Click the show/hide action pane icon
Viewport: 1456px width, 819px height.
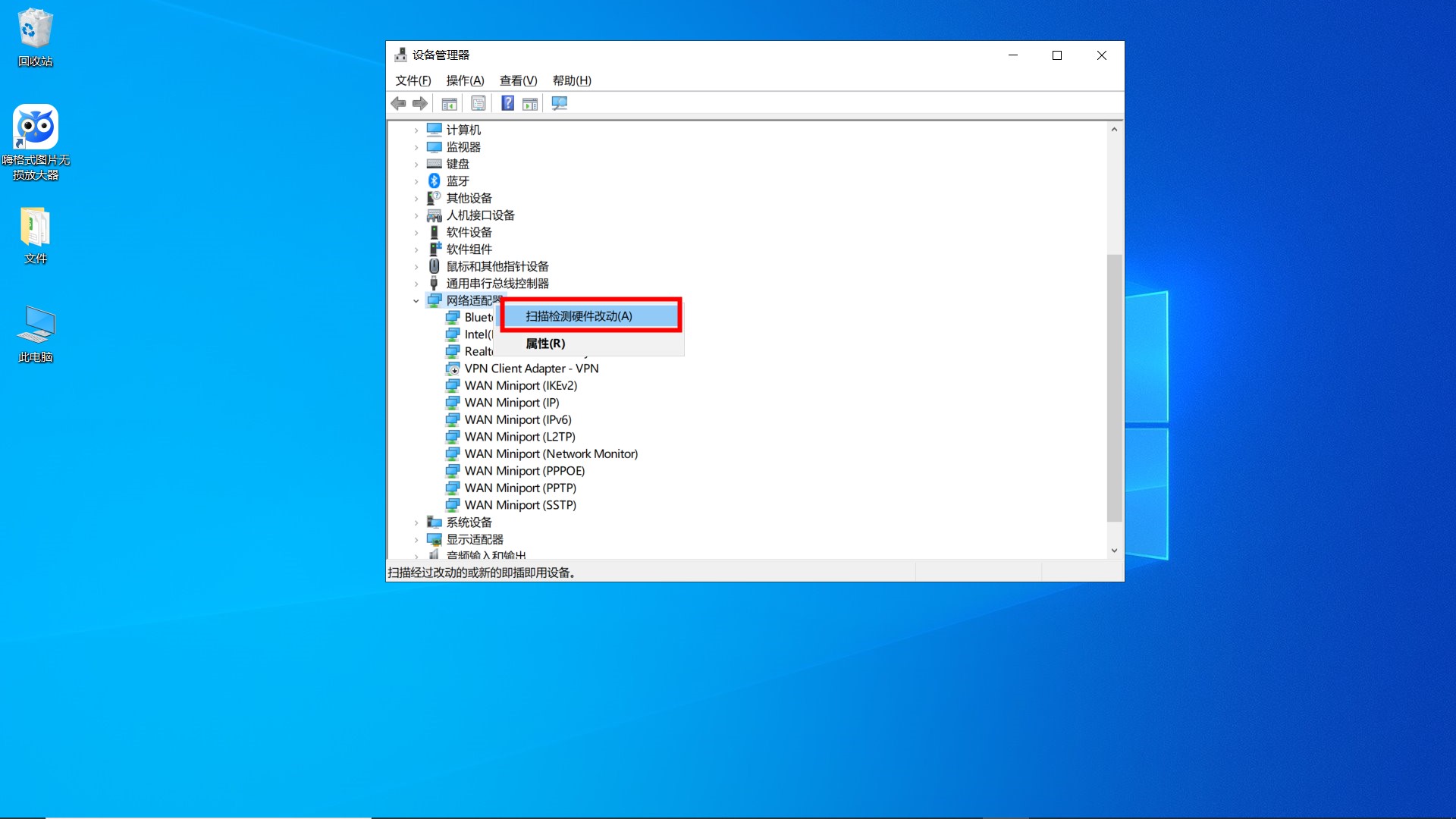[530, 104]
